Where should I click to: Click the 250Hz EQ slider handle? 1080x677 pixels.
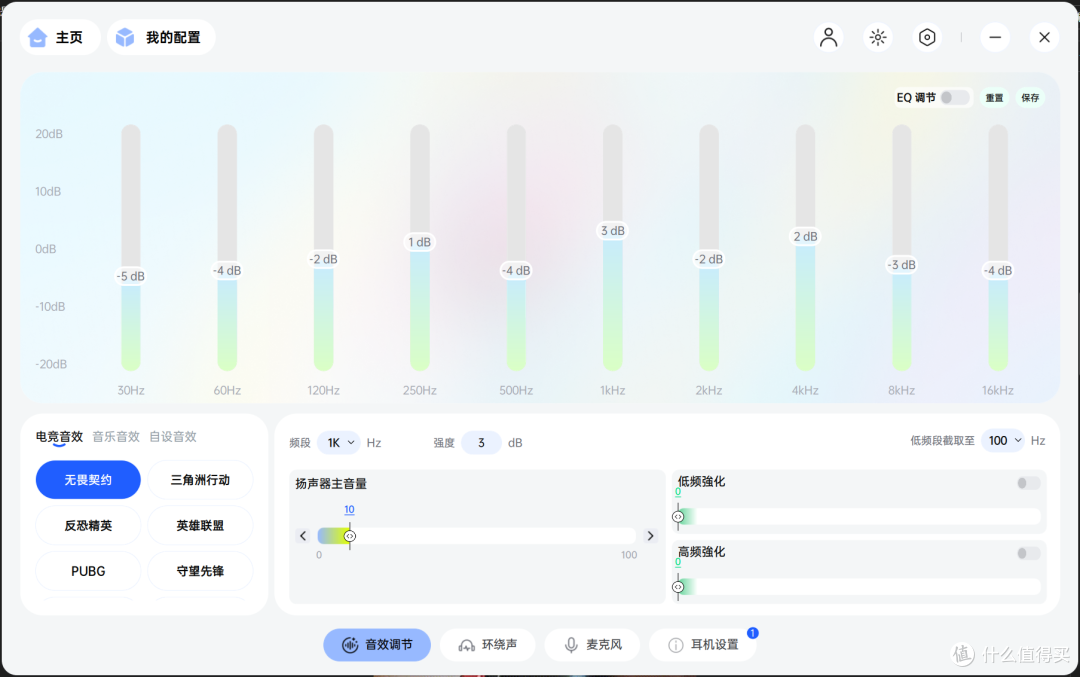[419, 242]
